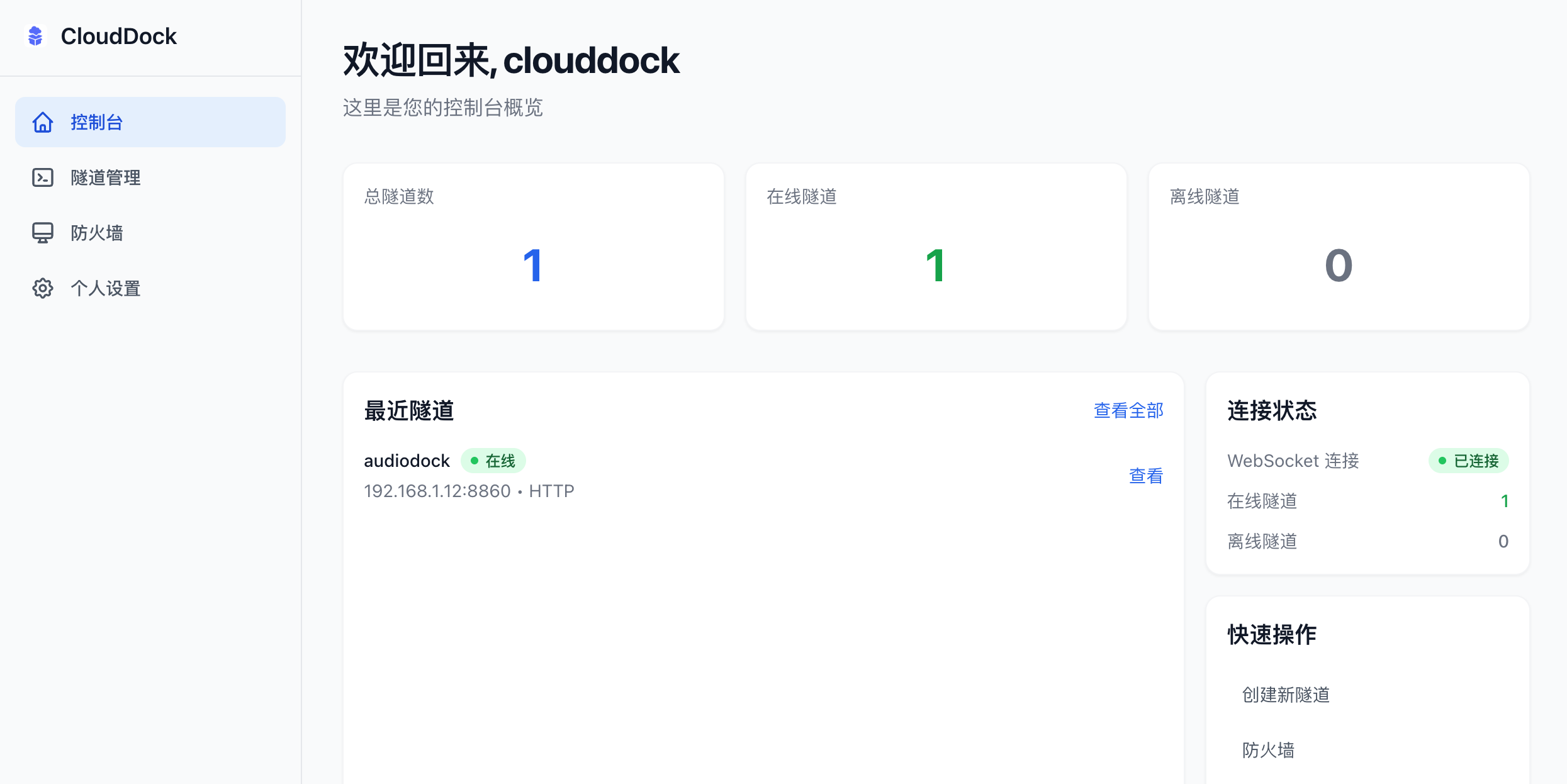This screenshot has width=1567, height=784.
Task: Click 创建新隧道 under 快速操作
Action: [x=1286, y=695]
